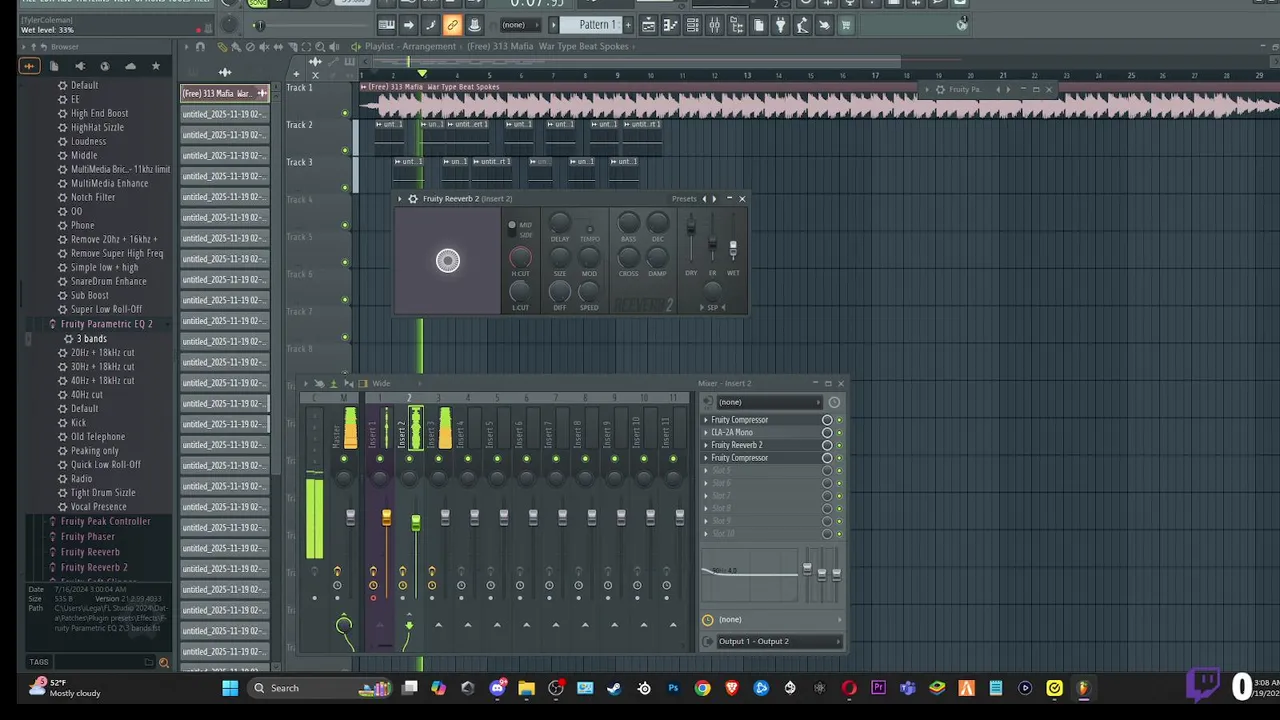1280x720 pixels.
Task: Open the Channel rack toolbar icon
Action: point(693,25)
